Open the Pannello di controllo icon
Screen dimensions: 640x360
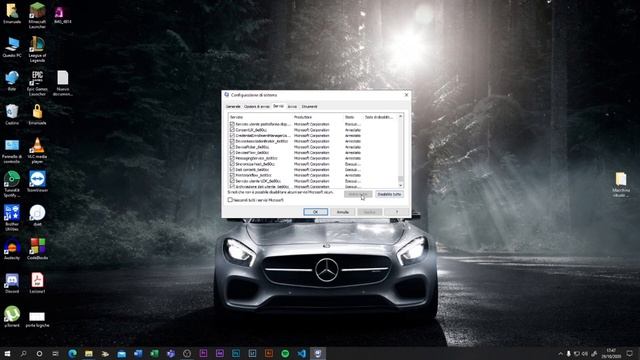pyautogui.click(x=12, y=151)
